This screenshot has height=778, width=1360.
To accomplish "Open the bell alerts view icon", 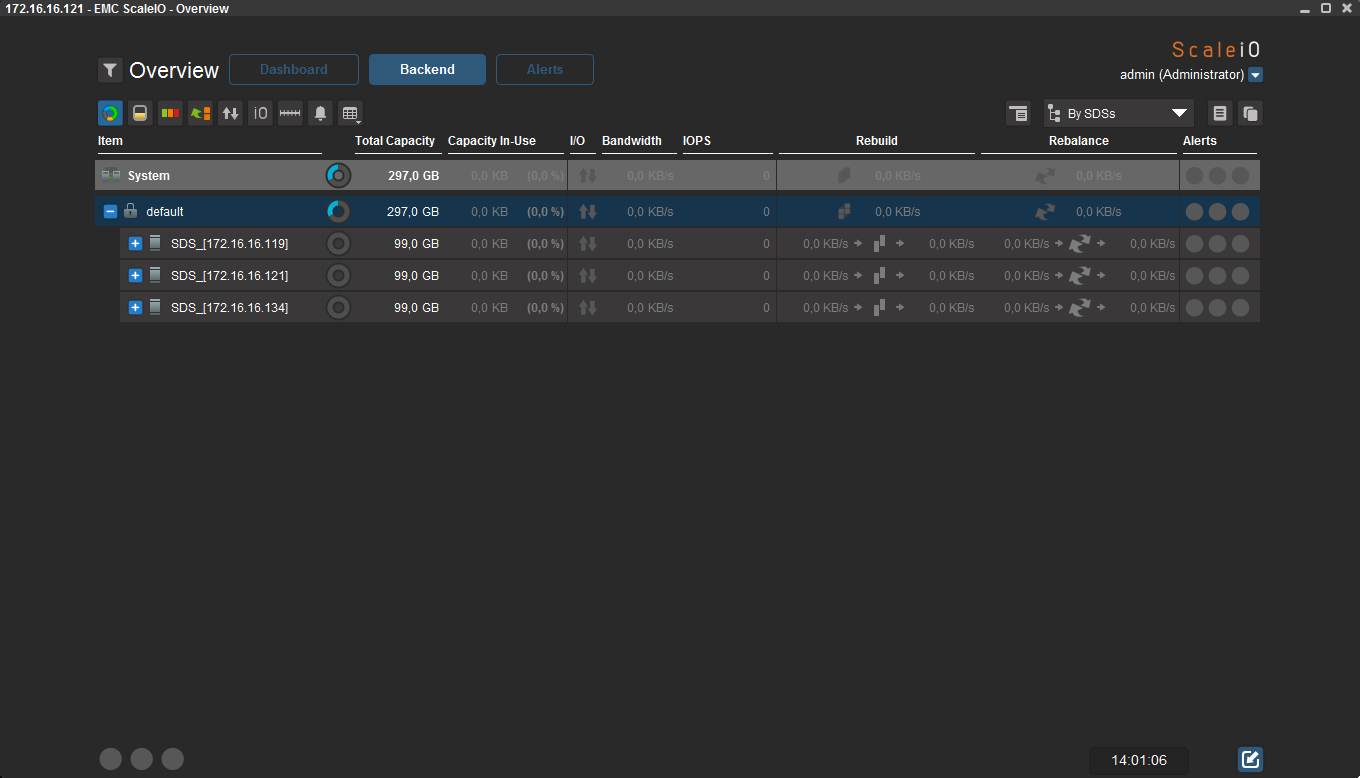I will tap(320, 113).
